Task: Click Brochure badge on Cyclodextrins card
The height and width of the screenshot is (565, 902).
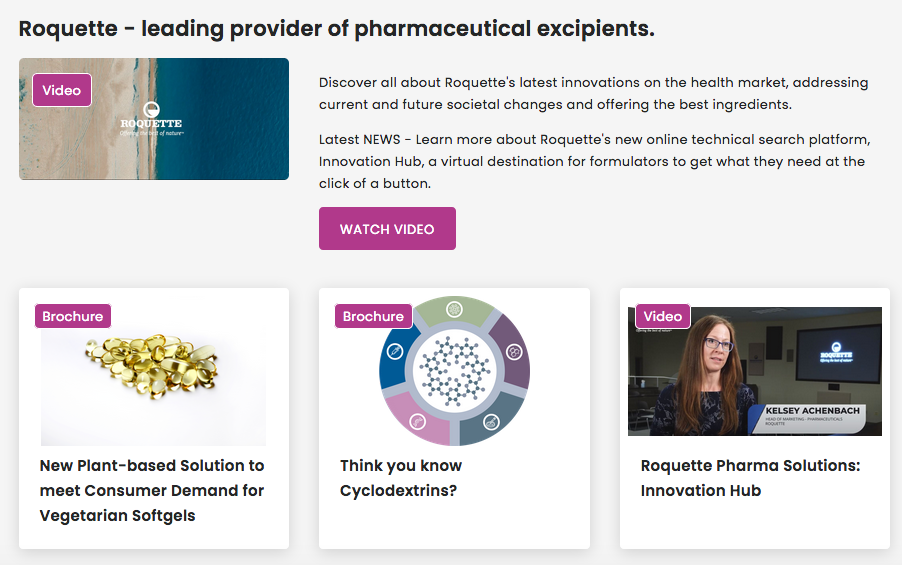Action: 373,316
